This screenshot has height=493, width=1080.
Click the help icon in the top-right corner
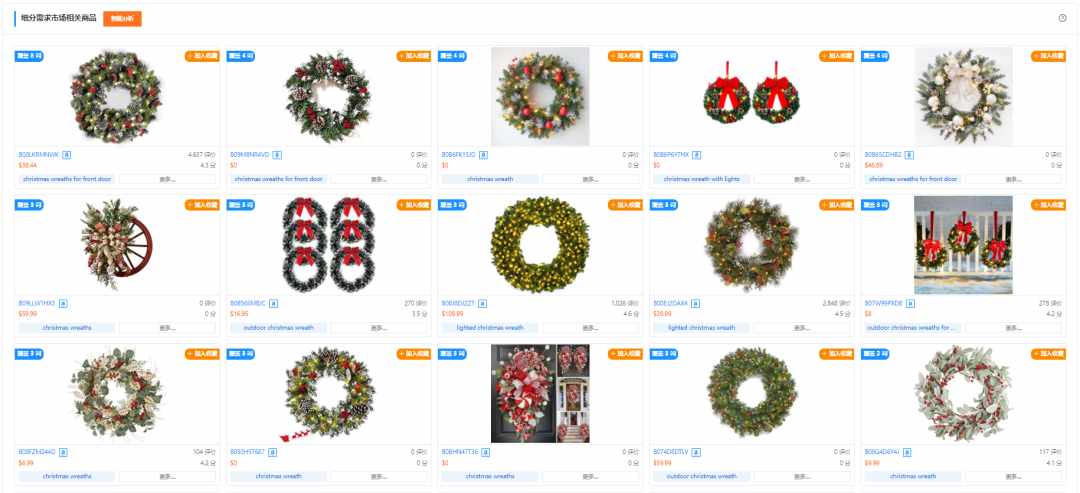(x=1062, y=18)
